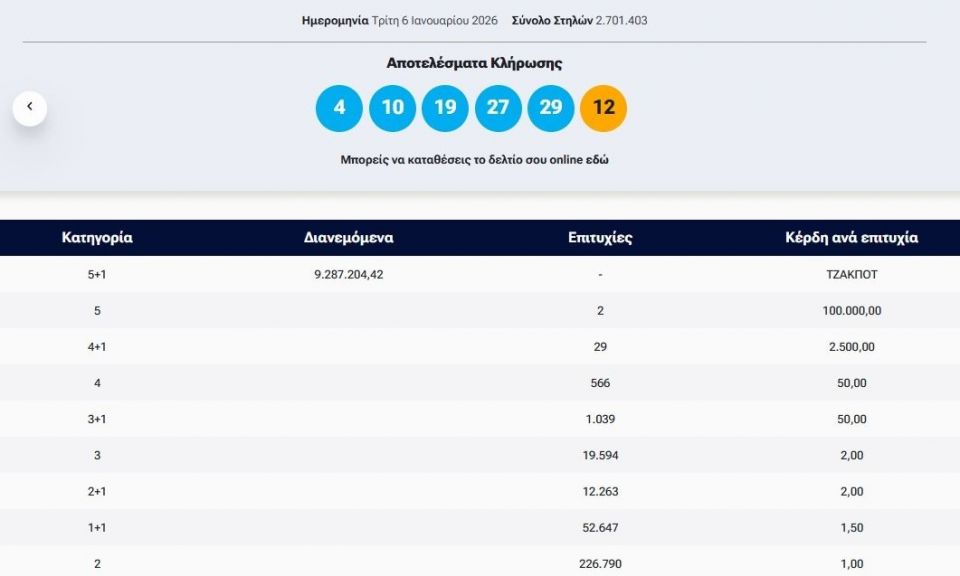Click the Αποτελέσματα Κλήρωσης heading

474,63
